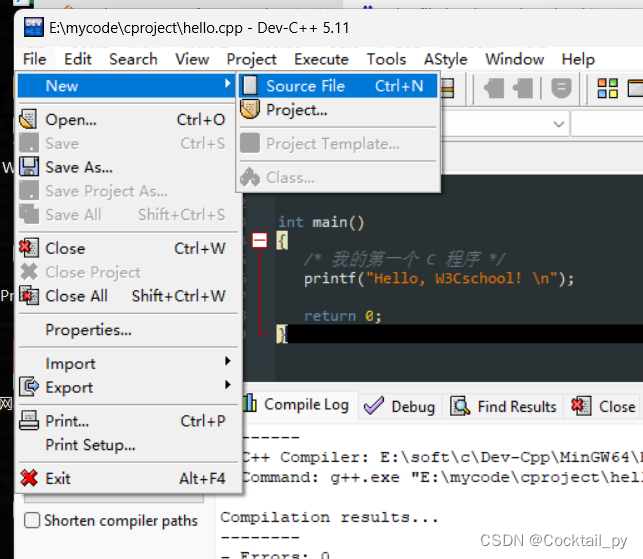Select Close All menu entry
Screen dimensions: 643x559
point(128,296)
